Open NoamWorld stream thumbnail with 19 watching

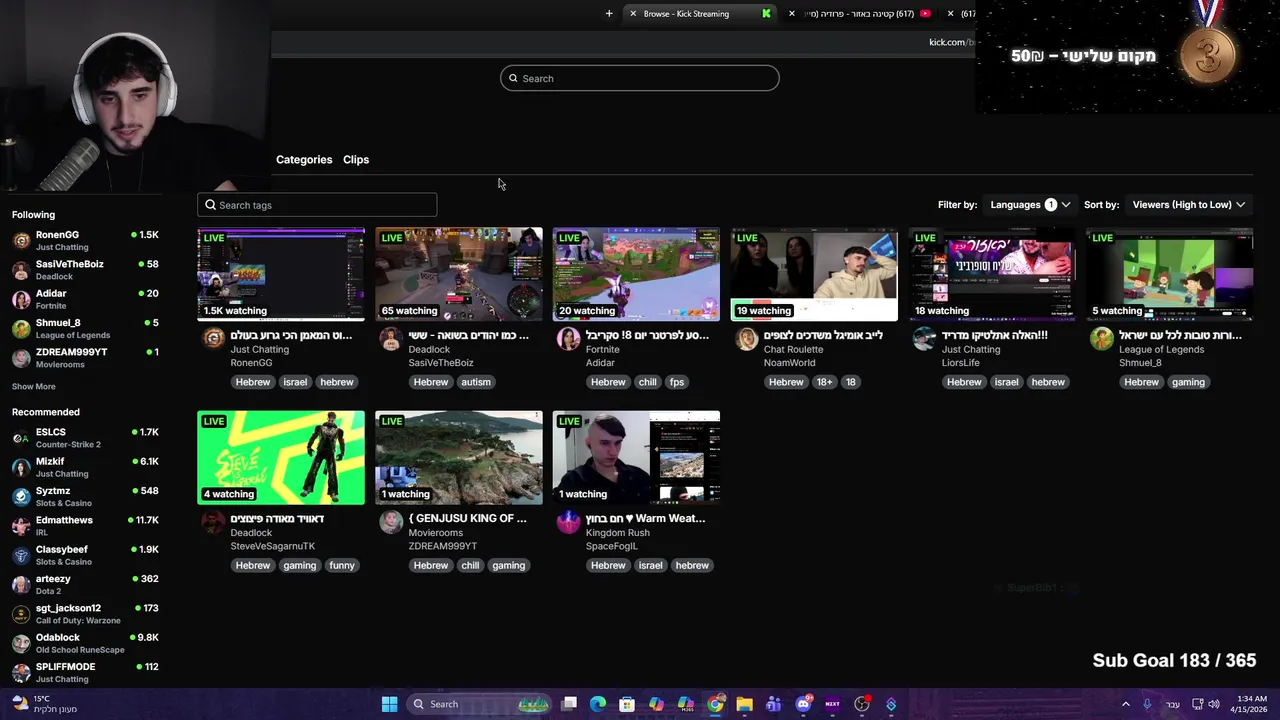point(814,274)
